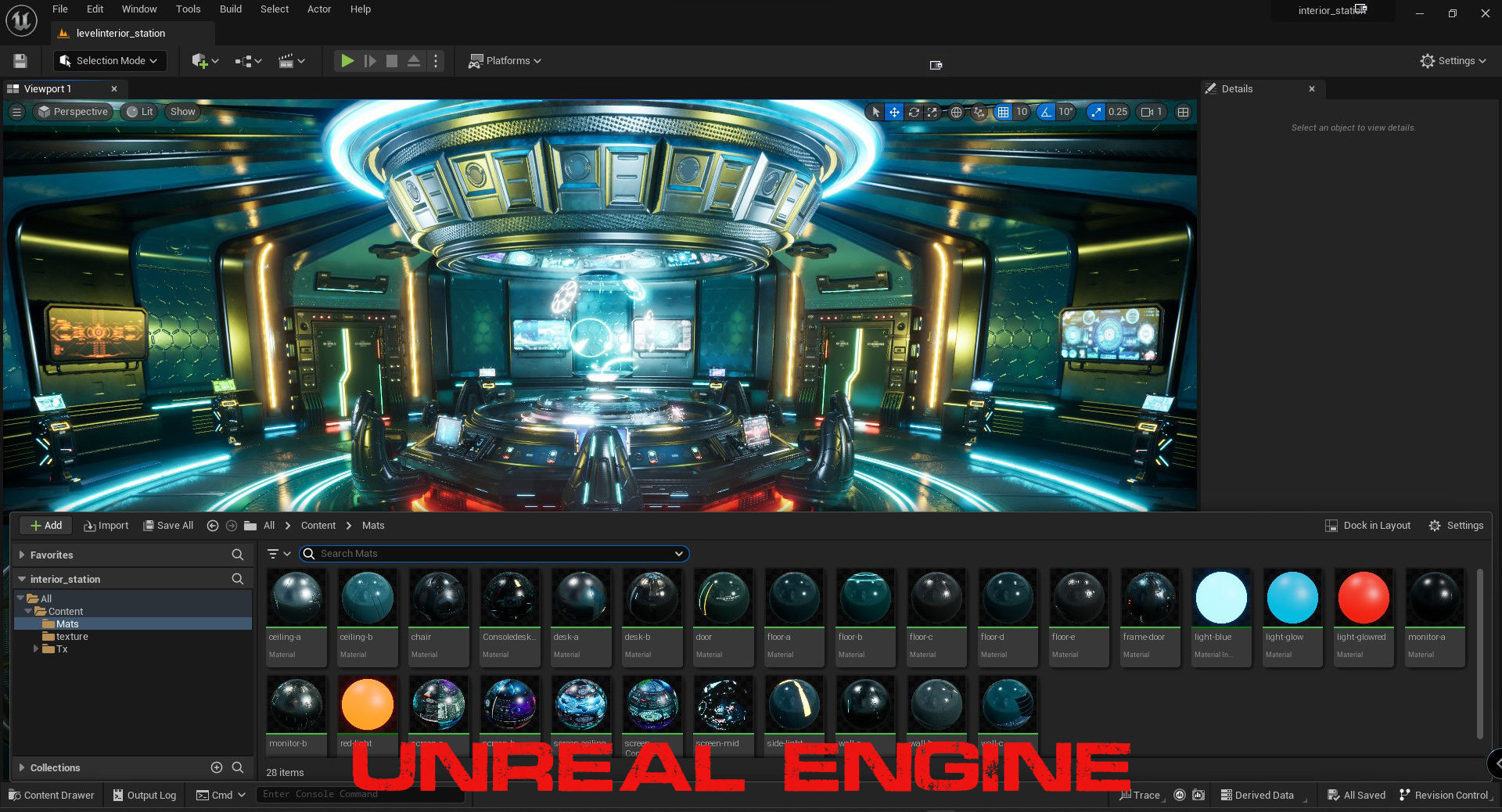Open the Edit menu
Screen dimensions: 1502x812
pyautogui.click(x=95, y=9)
